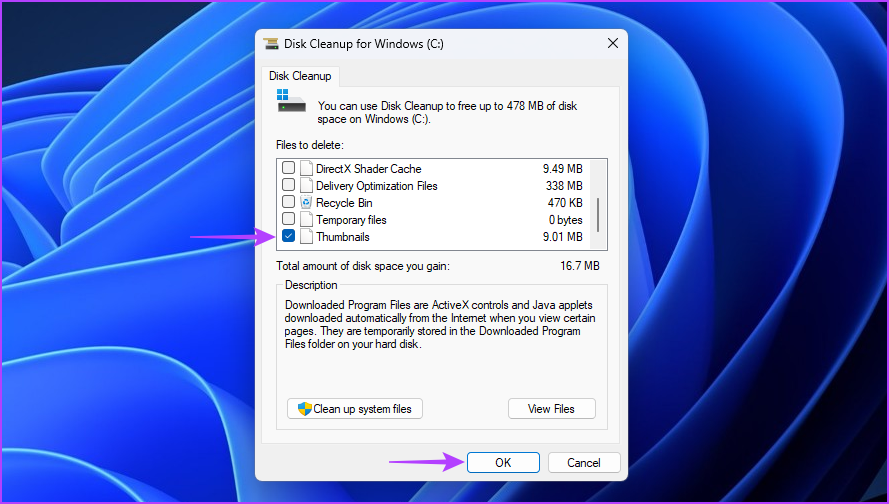Click the Cancel button
This screenshot has height=504, width=889.
pyautogui.click(x=584, y=463)
